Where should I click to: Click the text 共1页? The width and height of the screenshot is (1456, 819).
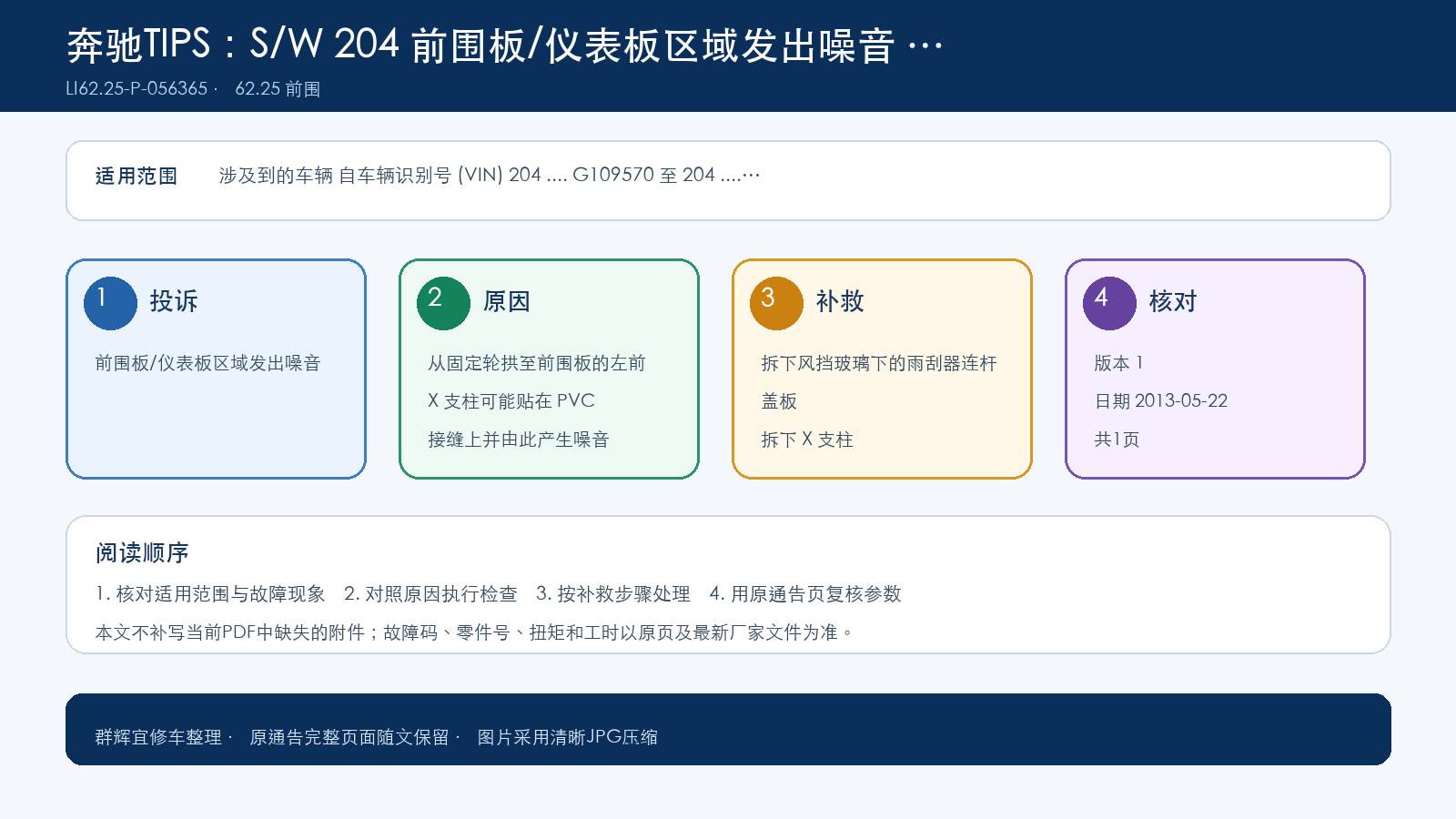(1117, 440)
